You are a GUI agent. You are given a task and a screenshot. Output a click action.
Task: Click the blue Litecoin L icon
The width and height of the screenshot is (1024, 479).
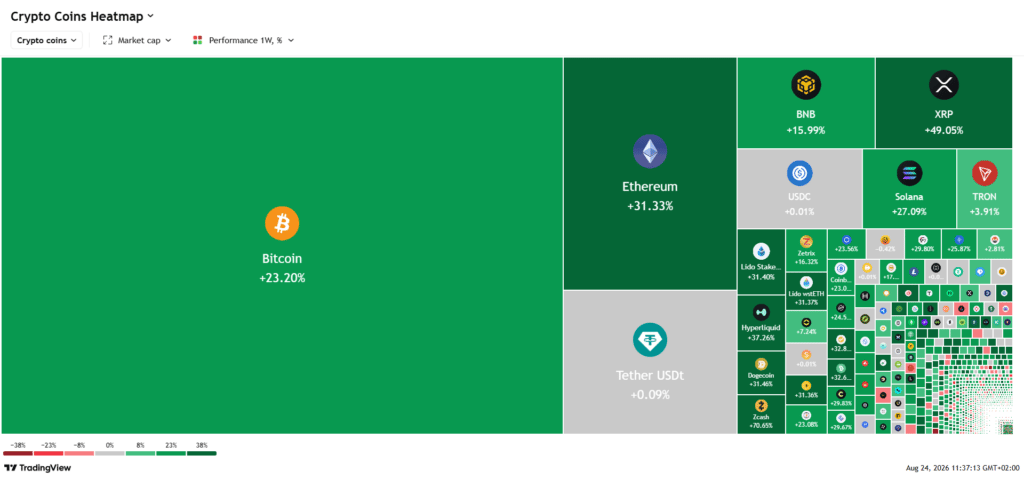tap(914, 271)
